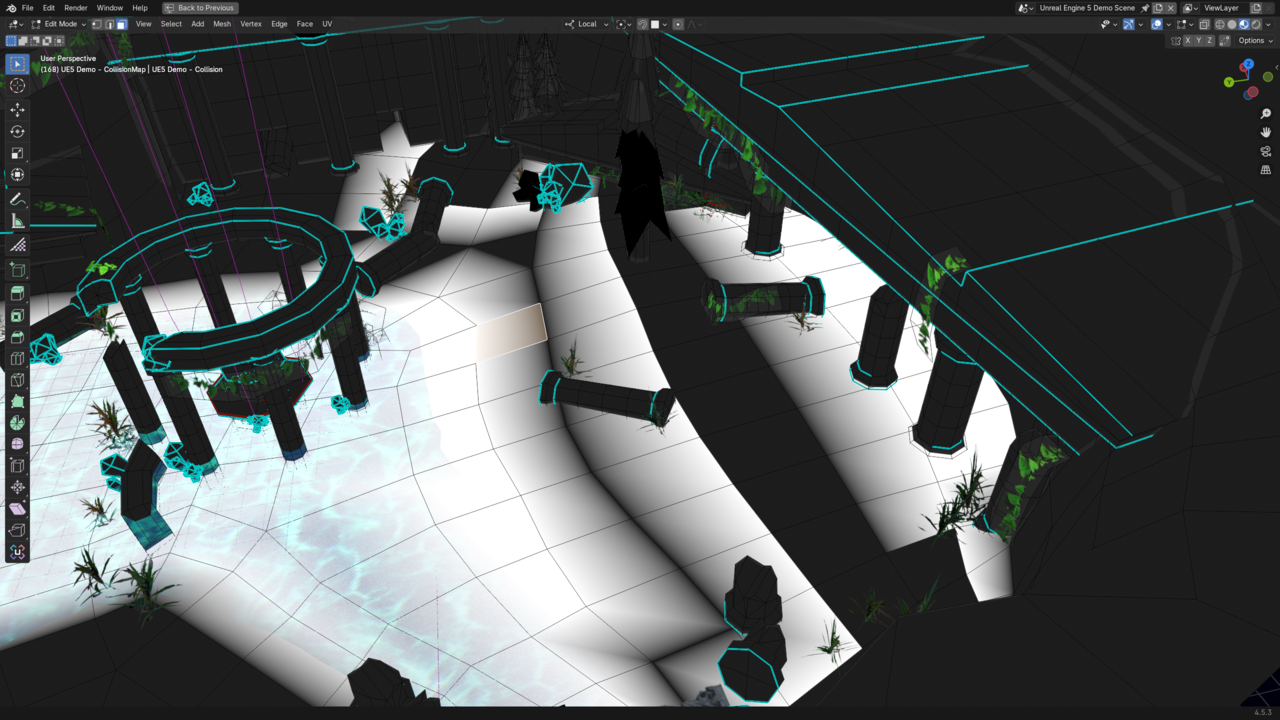Enable edge select mode
Image resolution: width=1280 pixels, height=720 pixels.
point(109,24)
